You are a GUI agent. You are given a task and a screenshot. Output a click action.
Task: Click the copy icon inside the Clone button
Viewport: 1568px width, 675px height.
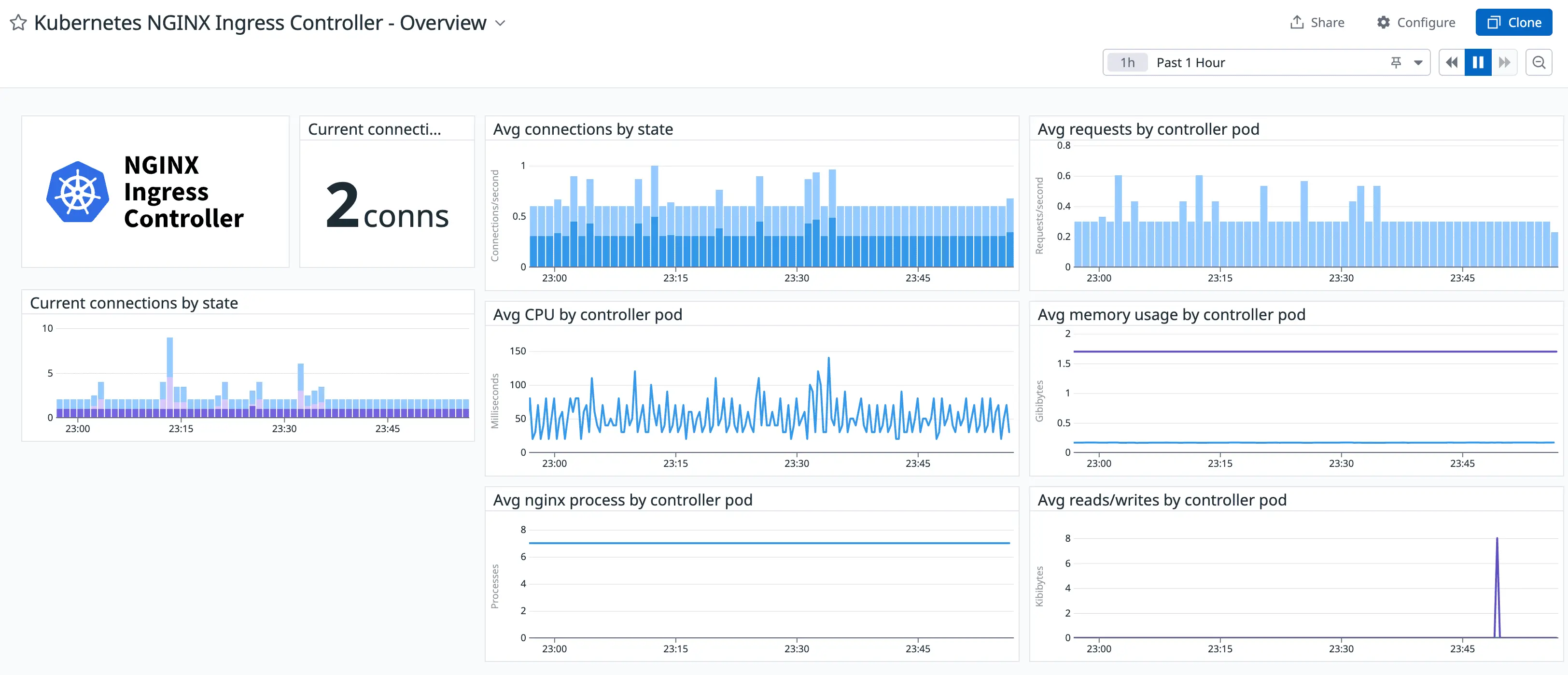click(x=1496, y=22)
